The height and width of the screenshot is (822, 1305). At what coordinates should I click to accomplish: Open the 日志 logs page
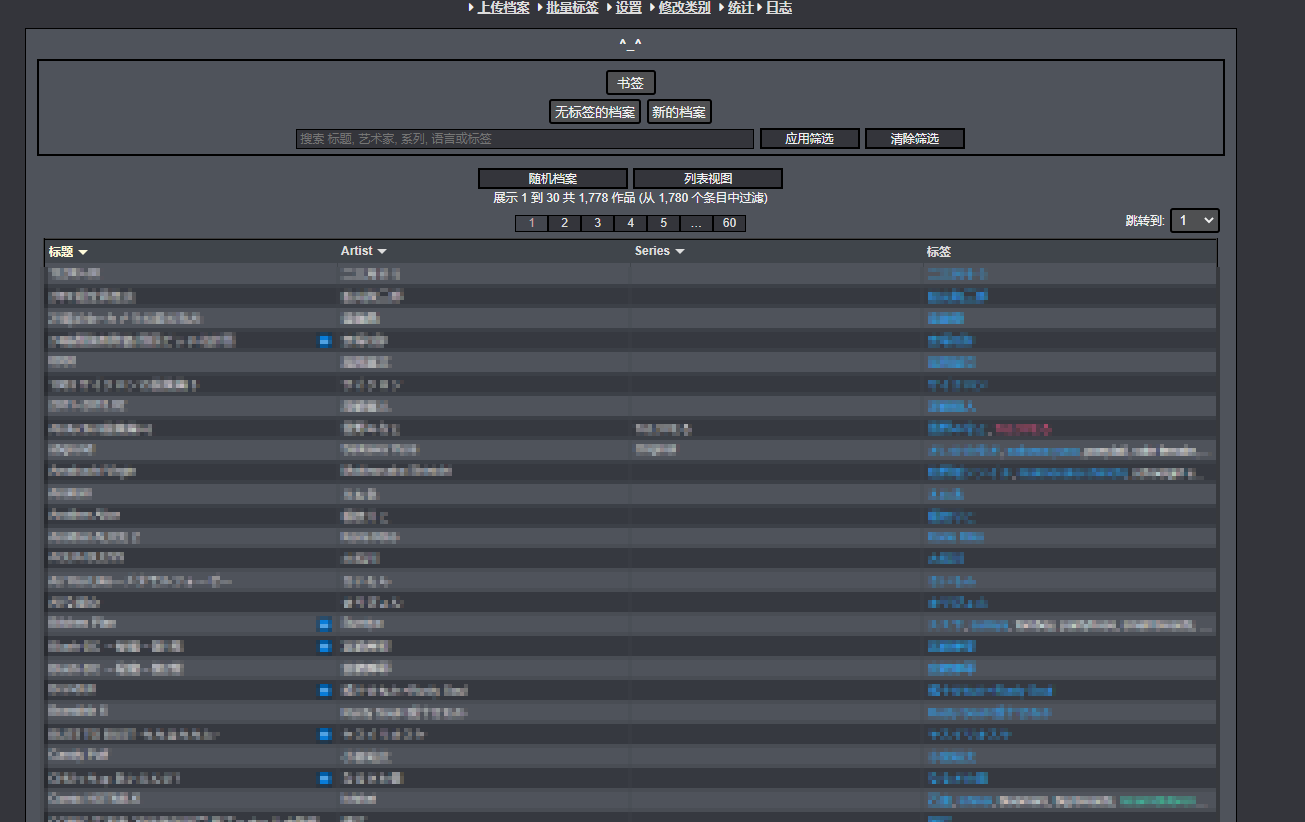(779, 7)
